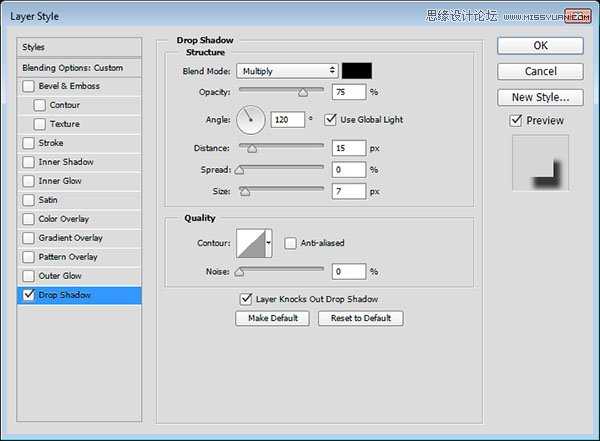Click the New Style... button
600x441 pixels.
coord(540,97)
